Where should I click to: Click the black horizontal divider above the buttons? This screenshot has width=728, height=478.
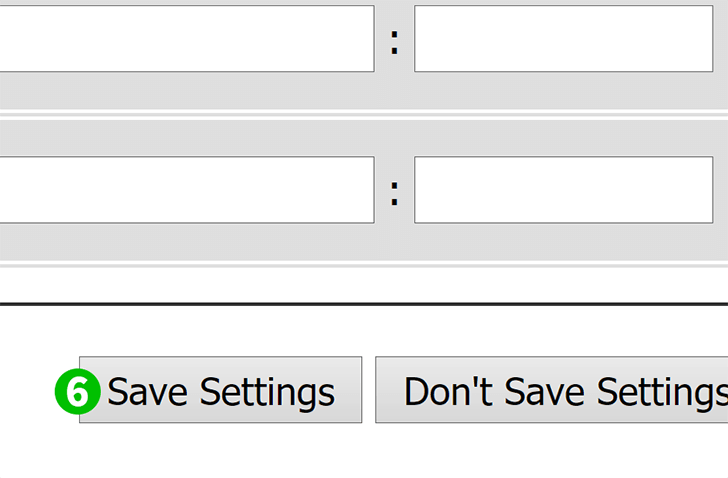(x=364, y=304)
